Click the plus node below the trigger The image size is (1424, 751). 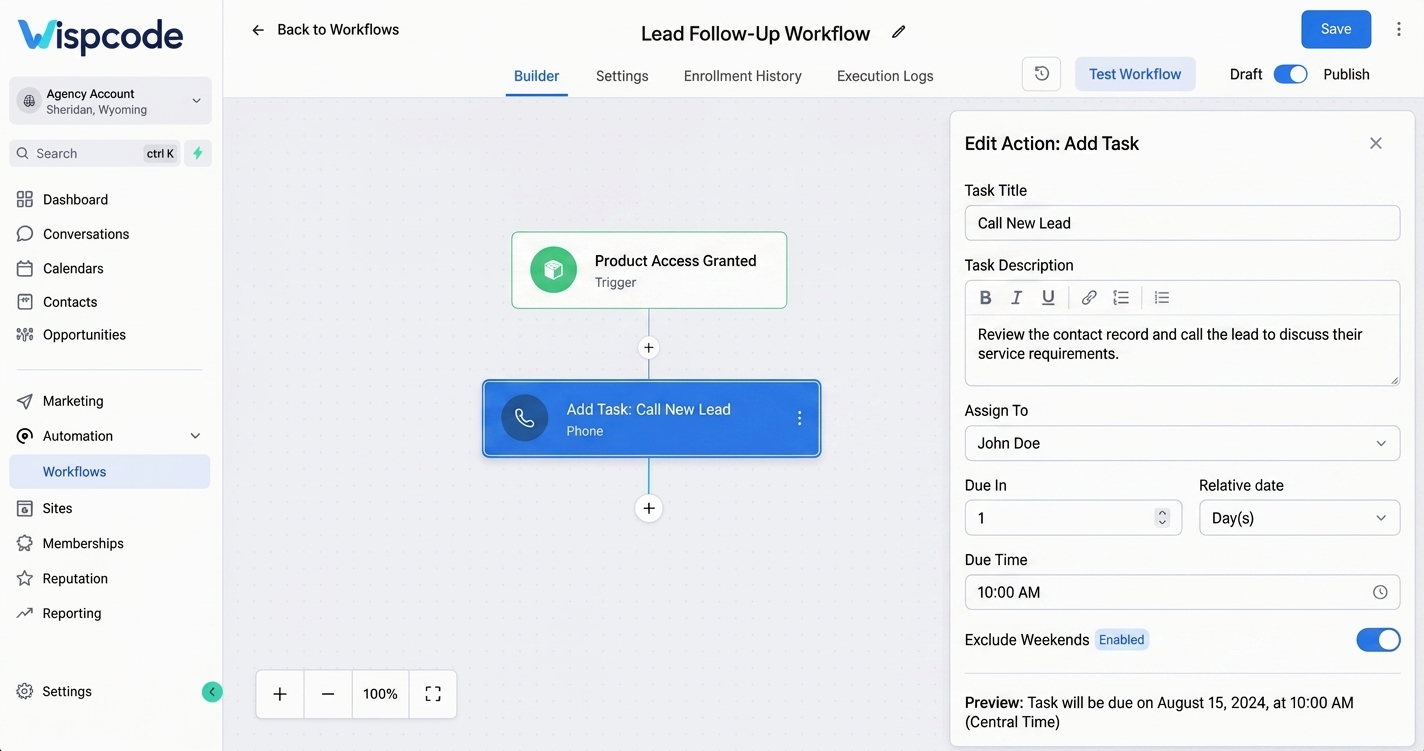(x=649, y=348)
